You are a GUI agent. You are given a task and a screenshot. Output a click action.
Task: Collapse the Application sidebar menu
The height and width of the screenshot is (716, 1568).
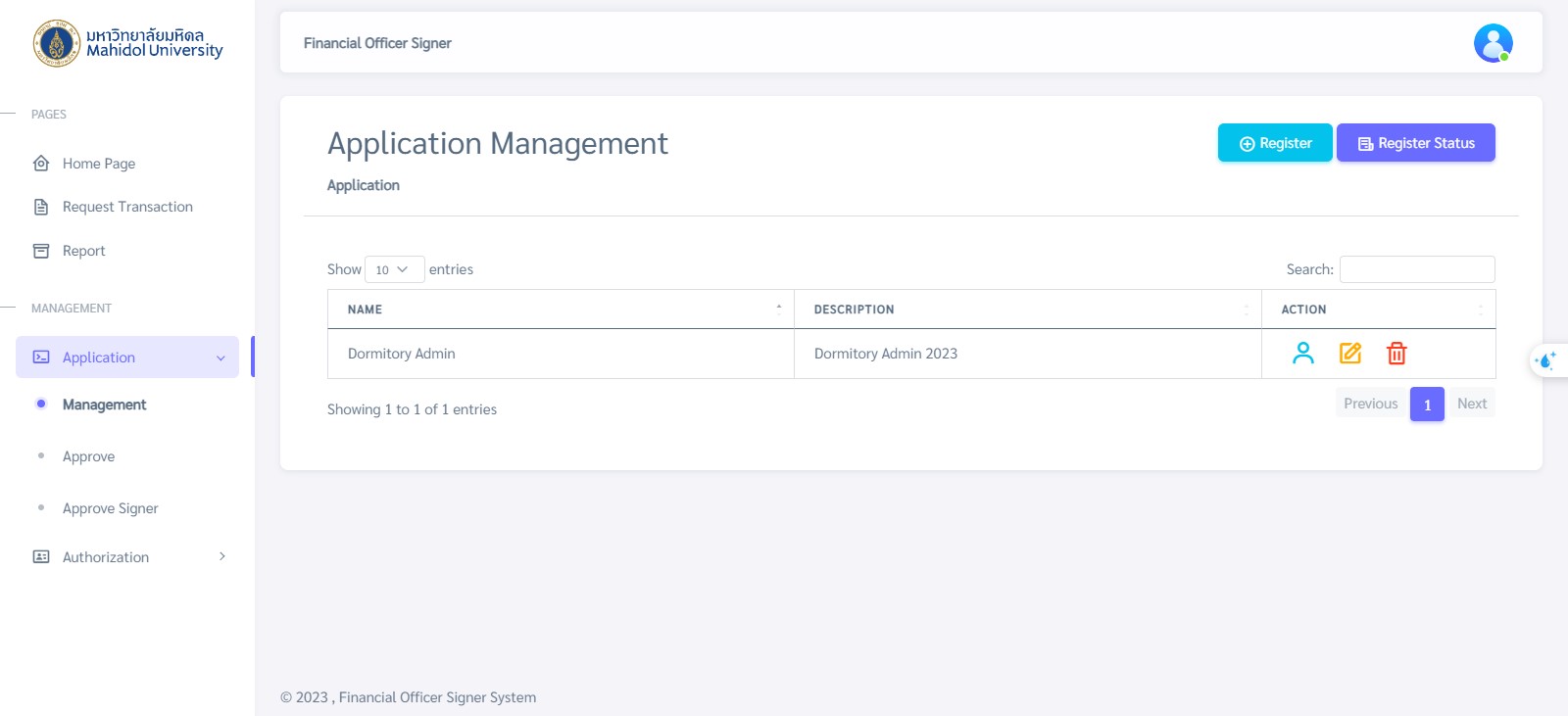pos(127,358)
